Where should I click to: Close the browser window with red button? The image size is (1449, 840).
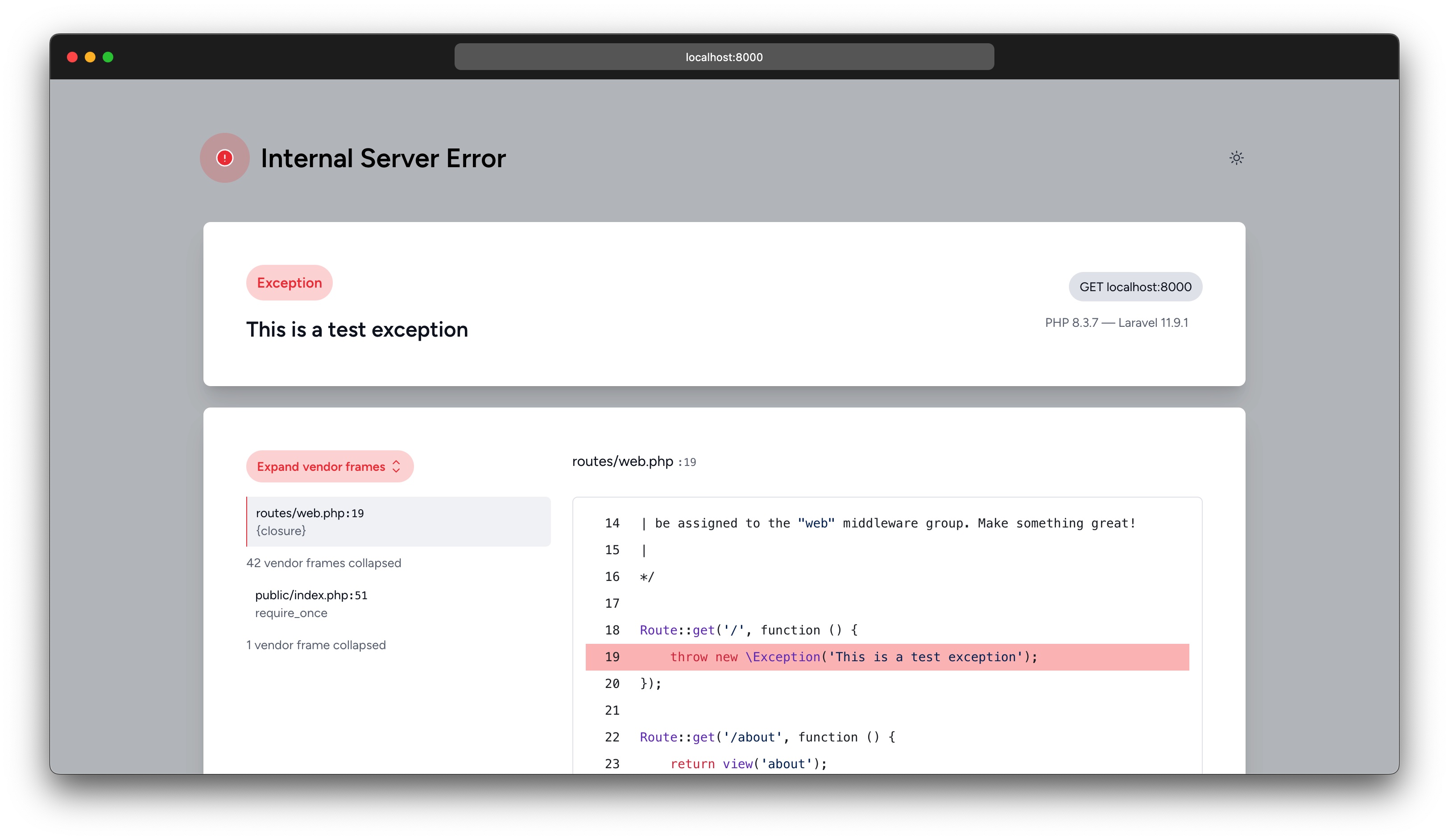pos(72,57)
